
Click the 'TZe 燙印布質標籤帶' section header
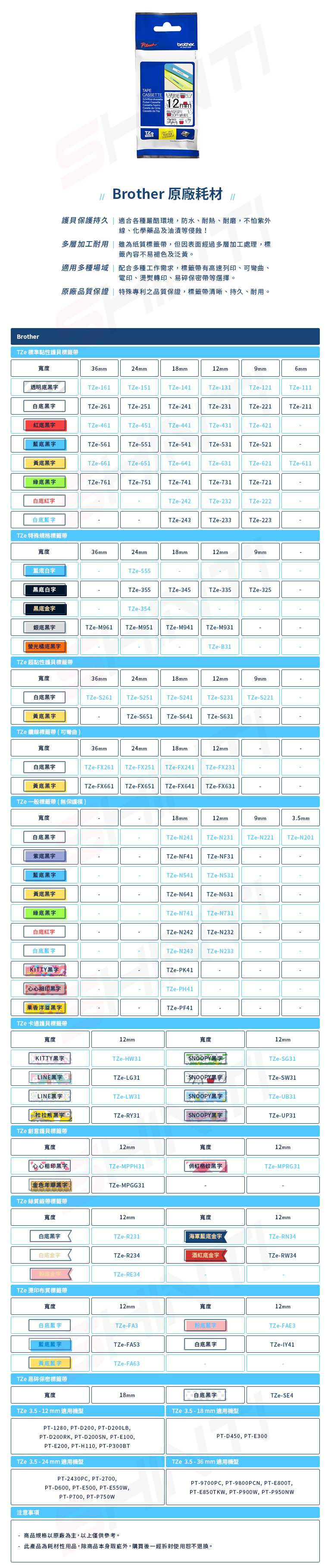point(165,1290)
